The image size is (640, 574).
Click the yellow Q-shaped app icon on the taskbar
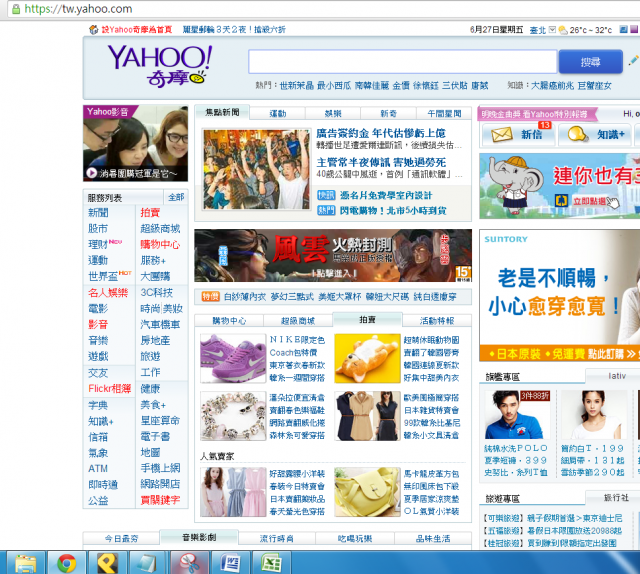[x=107, y=563]
